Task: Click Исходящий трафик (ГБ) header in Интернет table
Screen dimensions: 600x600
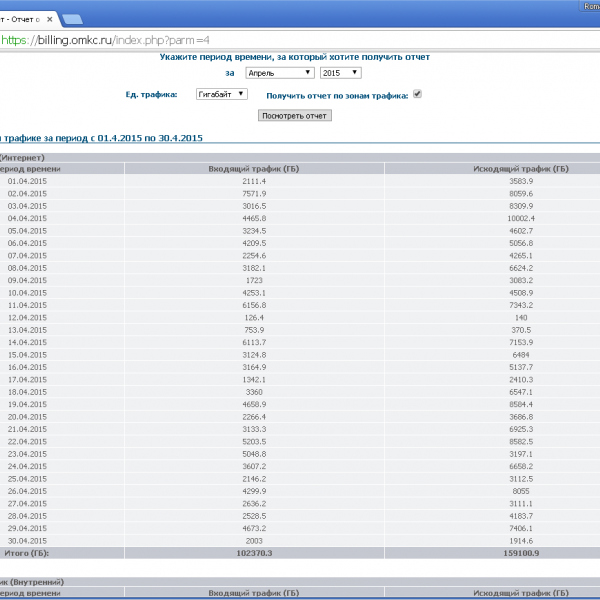Action: (521, 169)
